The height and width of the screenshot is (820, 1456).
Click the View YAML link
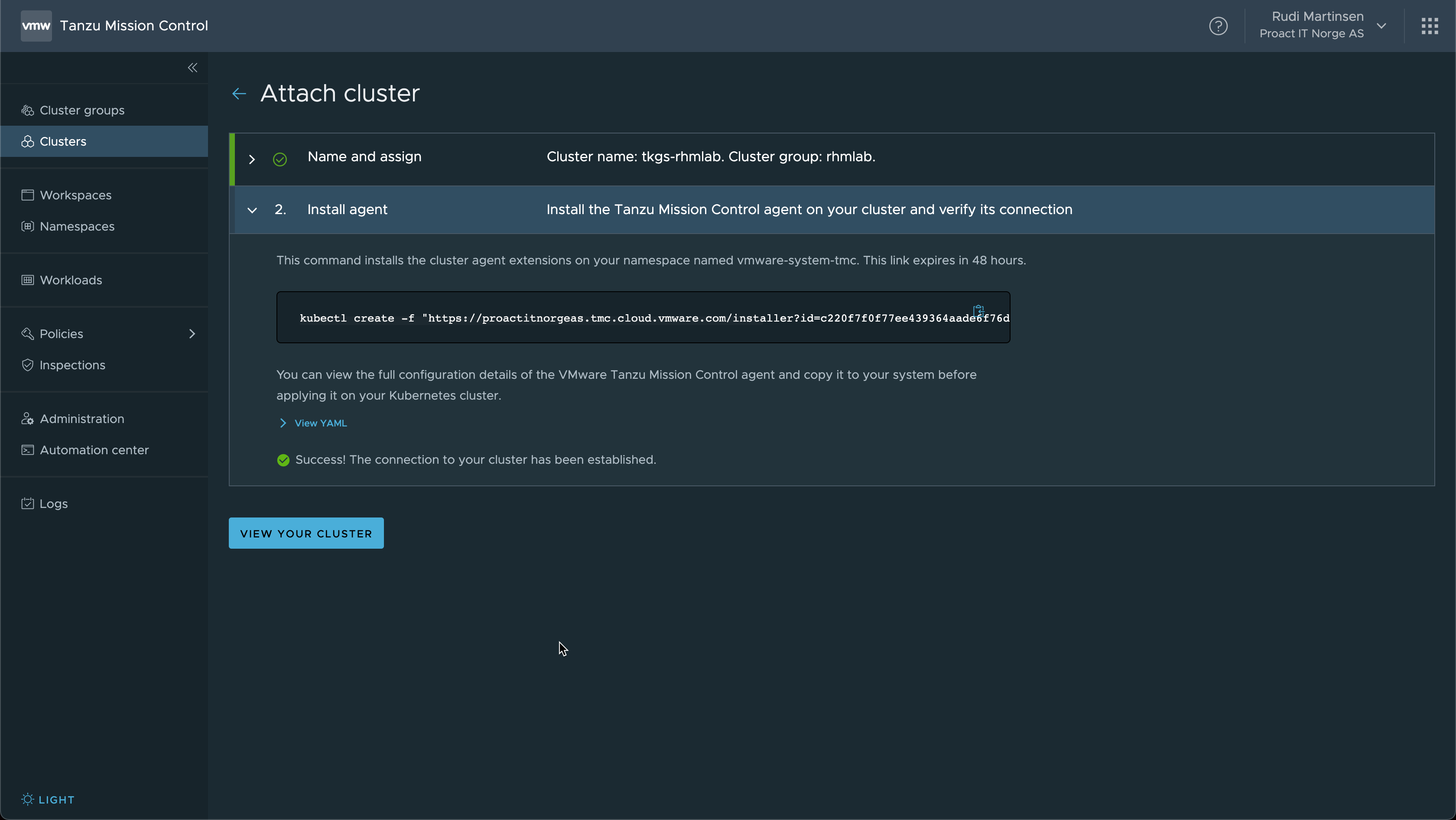click(320, 422)
